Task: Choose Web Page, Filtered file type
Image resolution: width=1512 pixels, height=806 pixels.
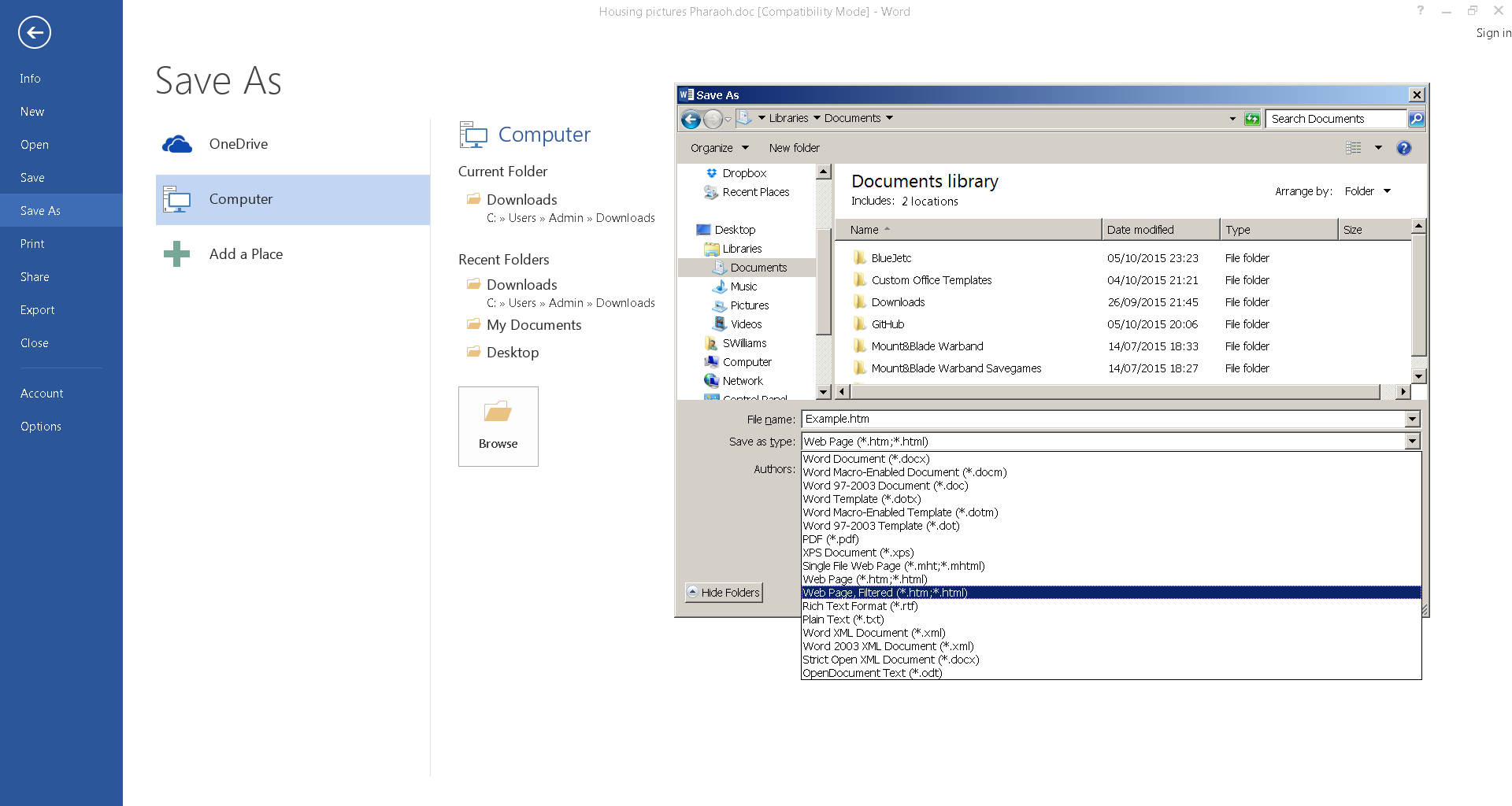Action: (x=1111, y=593)
